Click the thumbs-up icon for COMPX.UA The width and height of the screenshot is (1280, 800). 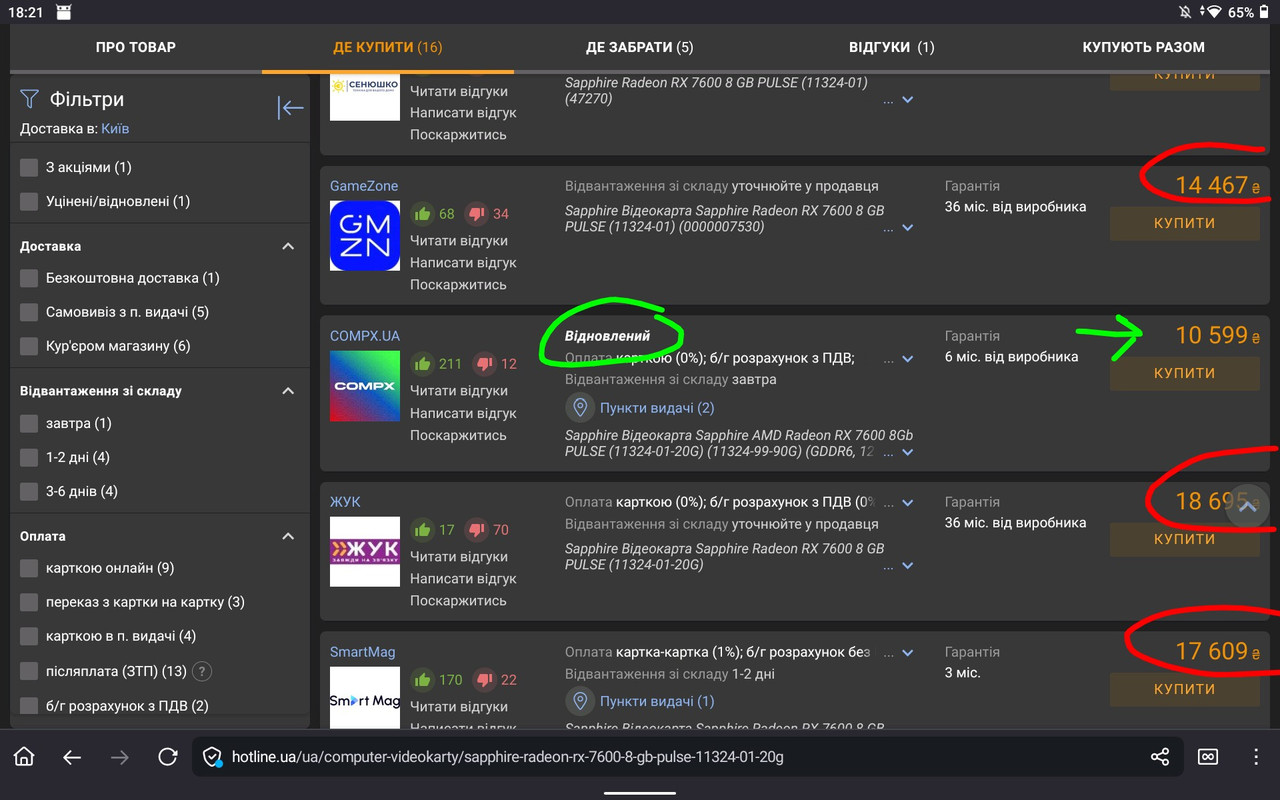pos(422,363)
